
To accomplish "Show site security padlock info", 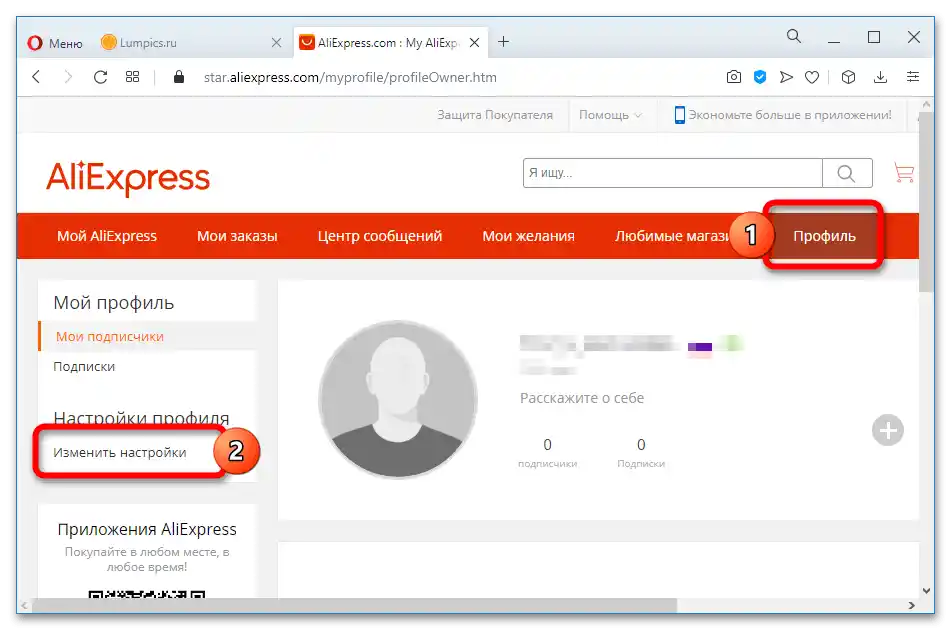I will (x=178, y=77).
